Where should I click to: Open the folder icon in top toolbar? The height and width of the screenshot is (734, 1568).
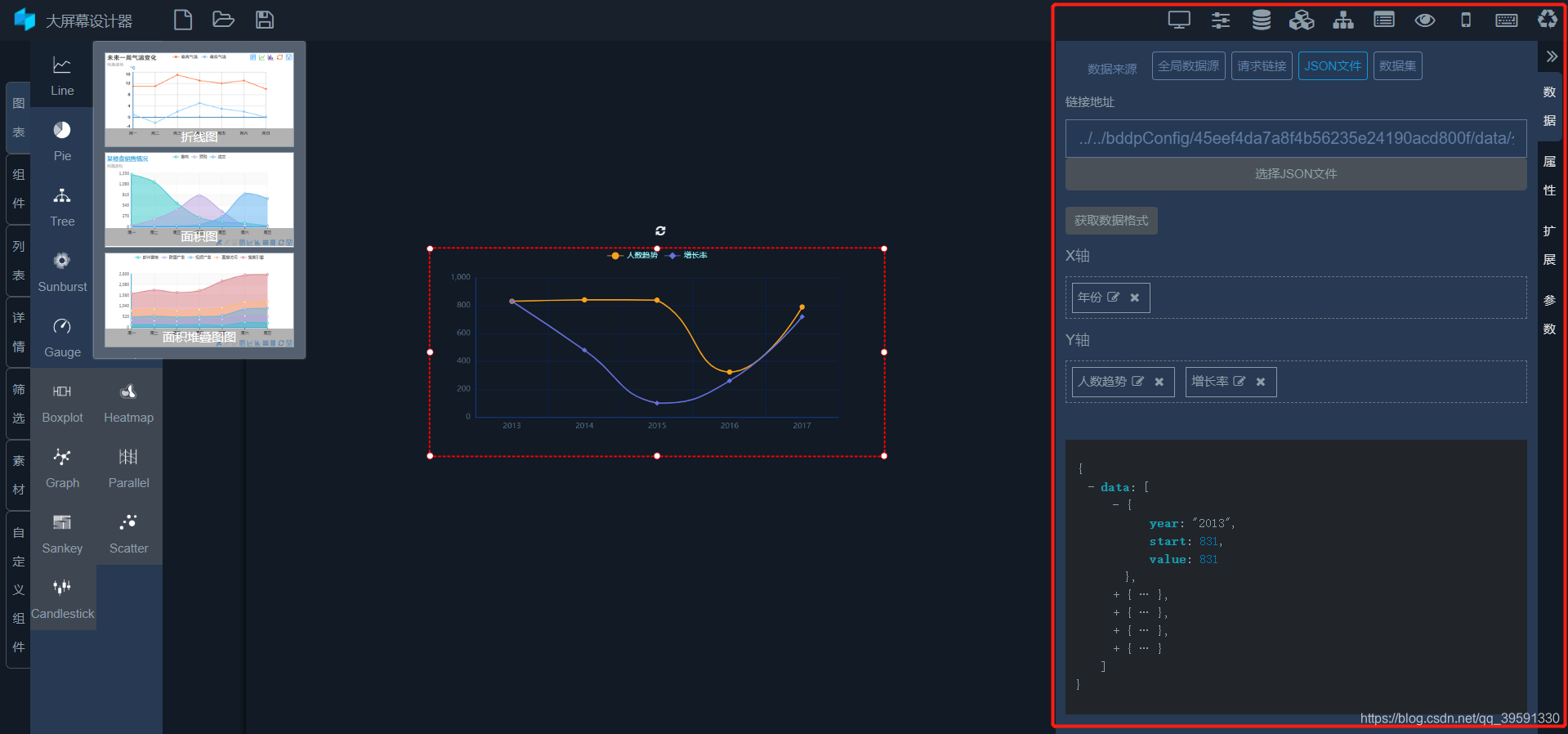coord(223,20)
